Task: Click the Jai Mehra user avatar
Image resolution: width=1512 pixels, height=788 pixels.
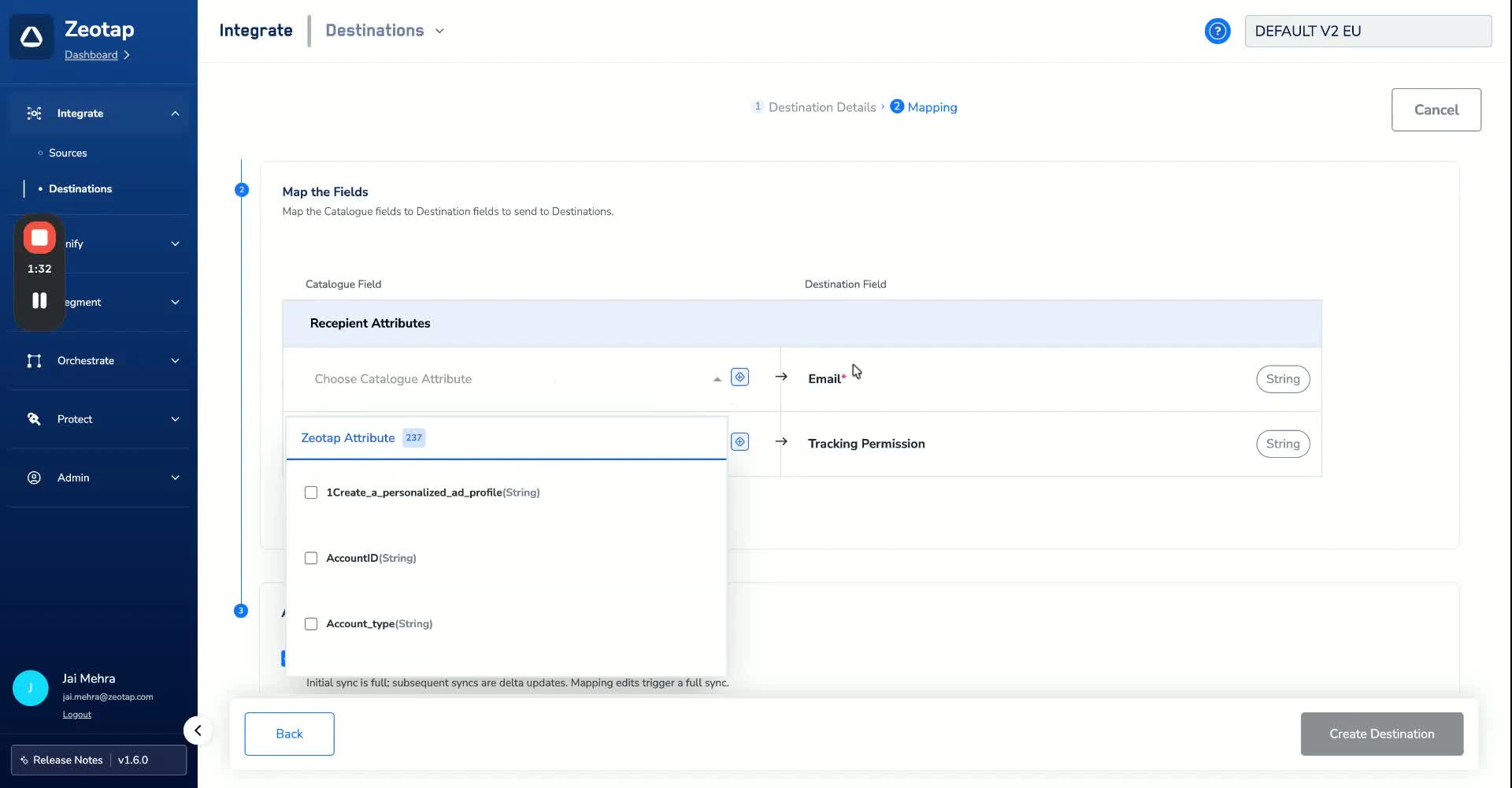Action: (31, 688)
